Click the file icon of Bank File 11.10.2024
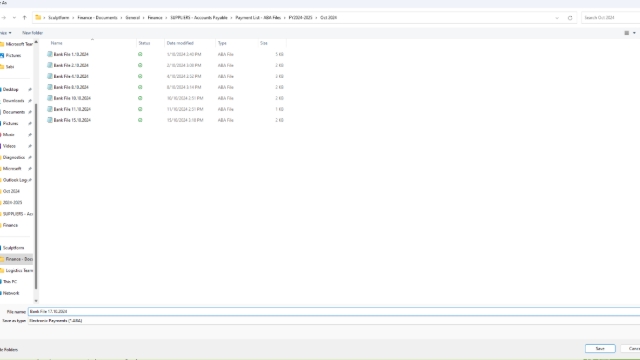The image size is (640, 360). [x=50, y=109]
